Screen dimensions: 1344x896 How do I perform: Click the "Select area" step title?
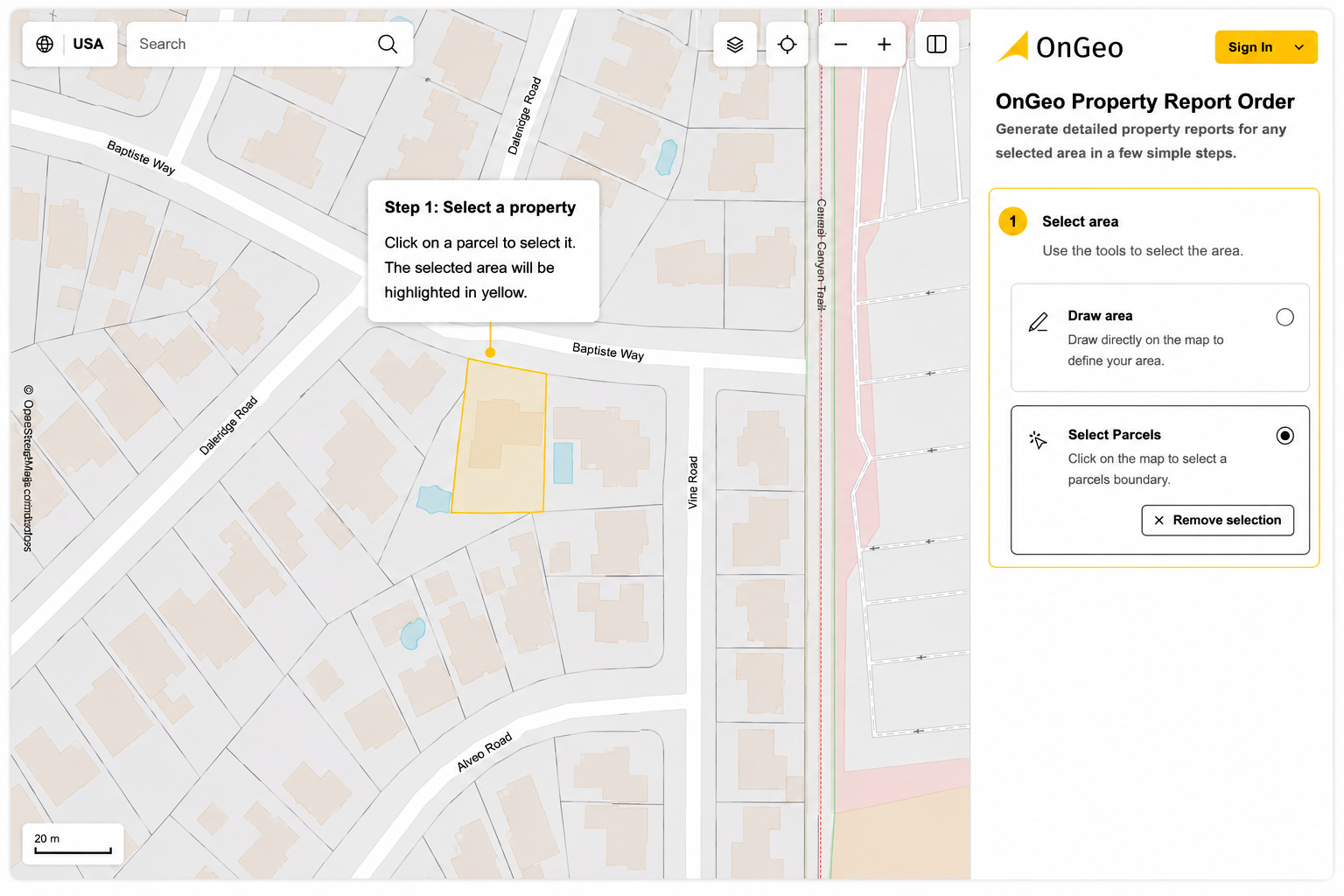click(1080, 221)
